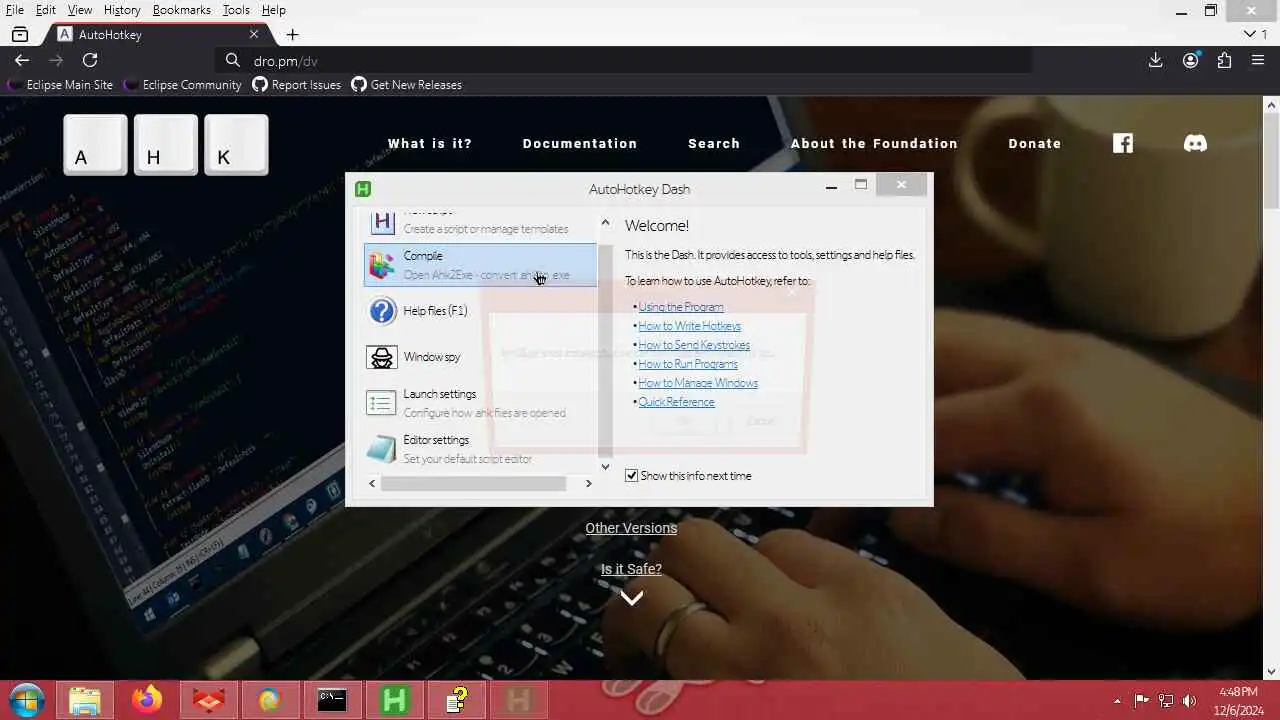Open the Using the Program link
The height and width of the screenshot is (720, 1280).
tap(681, 307)
